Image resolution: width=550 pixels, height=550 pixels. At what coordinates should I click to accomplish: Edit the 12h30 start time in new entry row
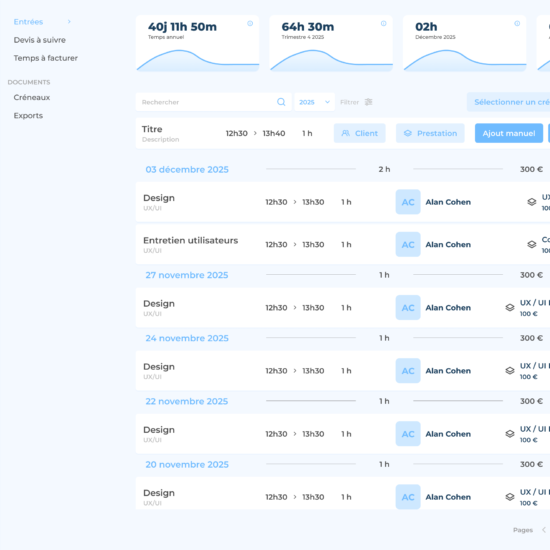point(237,133)
